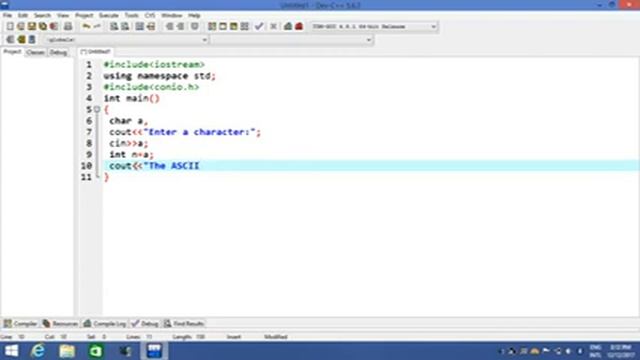
Task: Click the Open file toolbar icon
Action: (21, 27)
